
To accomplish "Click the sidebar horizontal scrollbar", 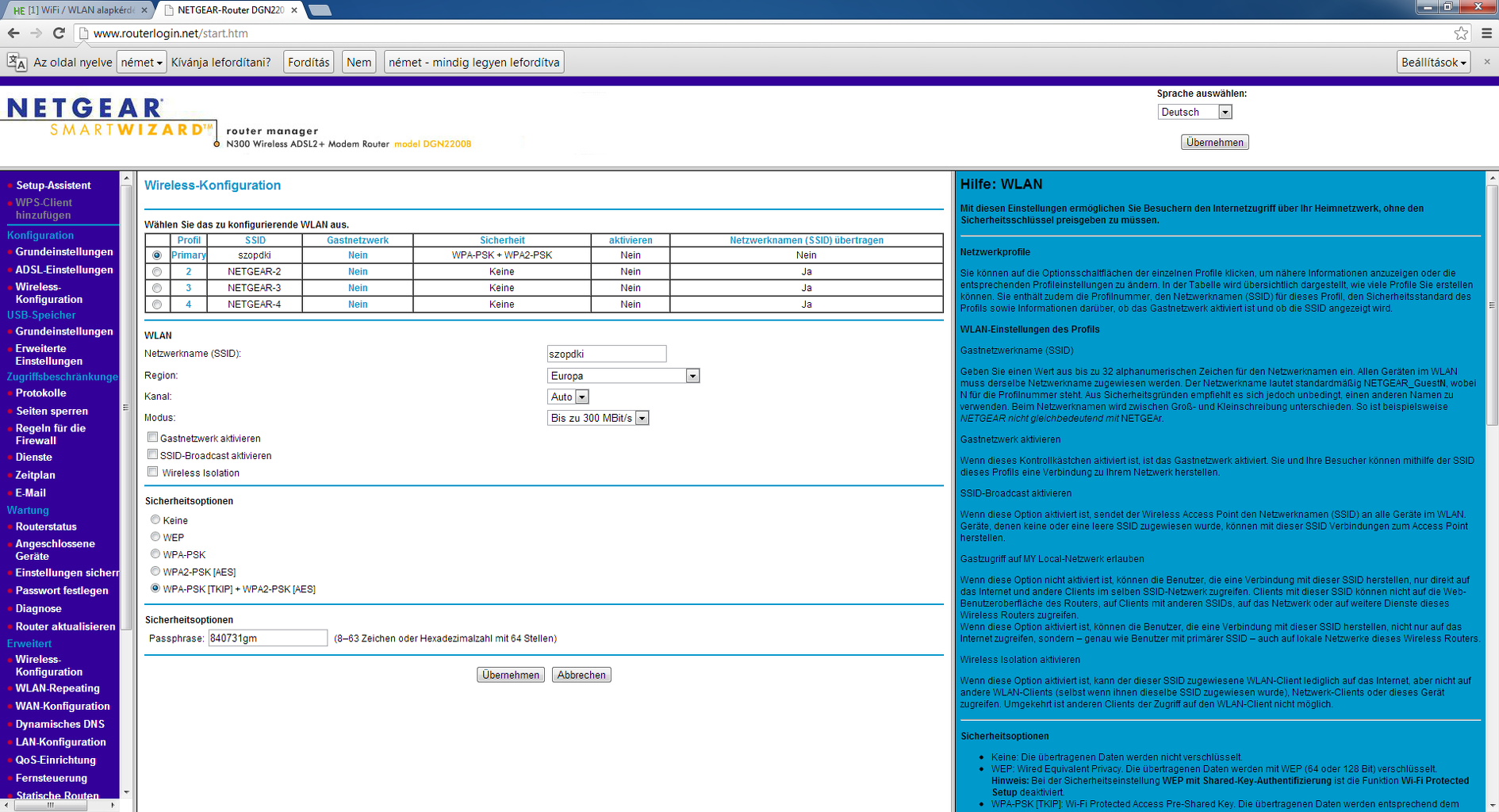I will point(50,805).
